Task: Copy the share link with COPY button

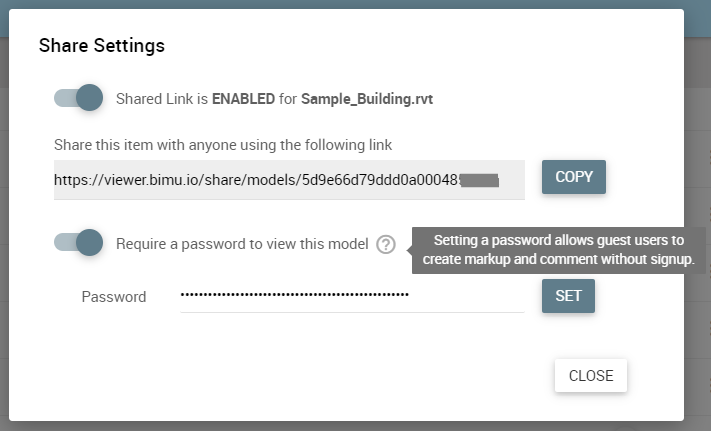Action: (574, 177)
